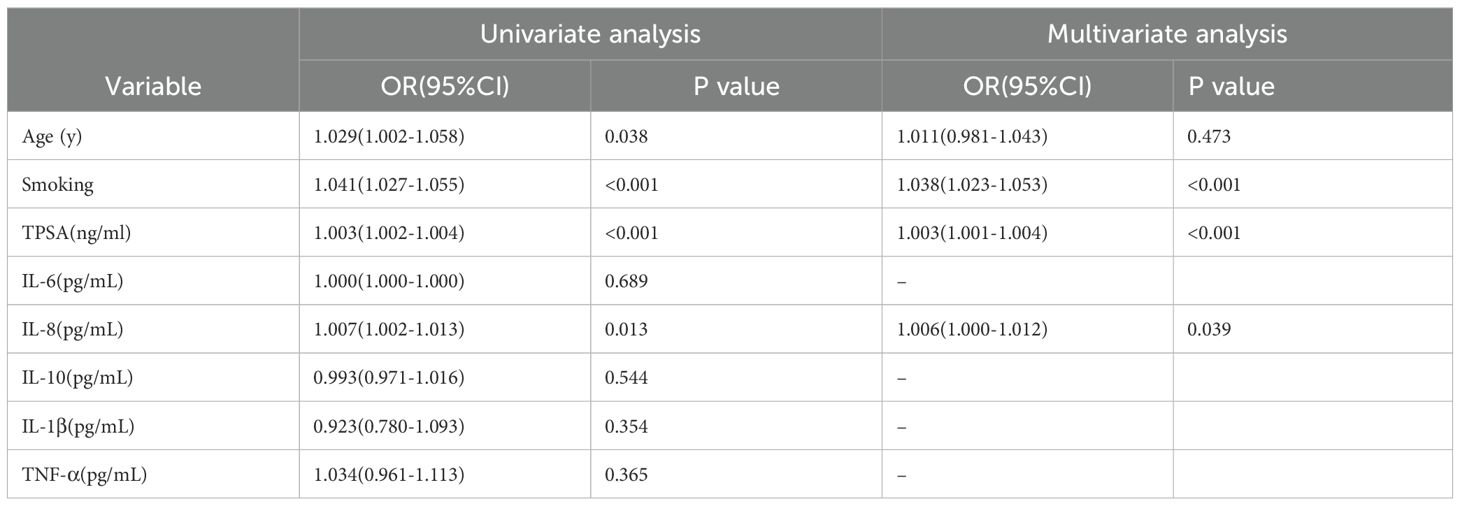Click the Univariate analysis header

(x=590, y=34)
